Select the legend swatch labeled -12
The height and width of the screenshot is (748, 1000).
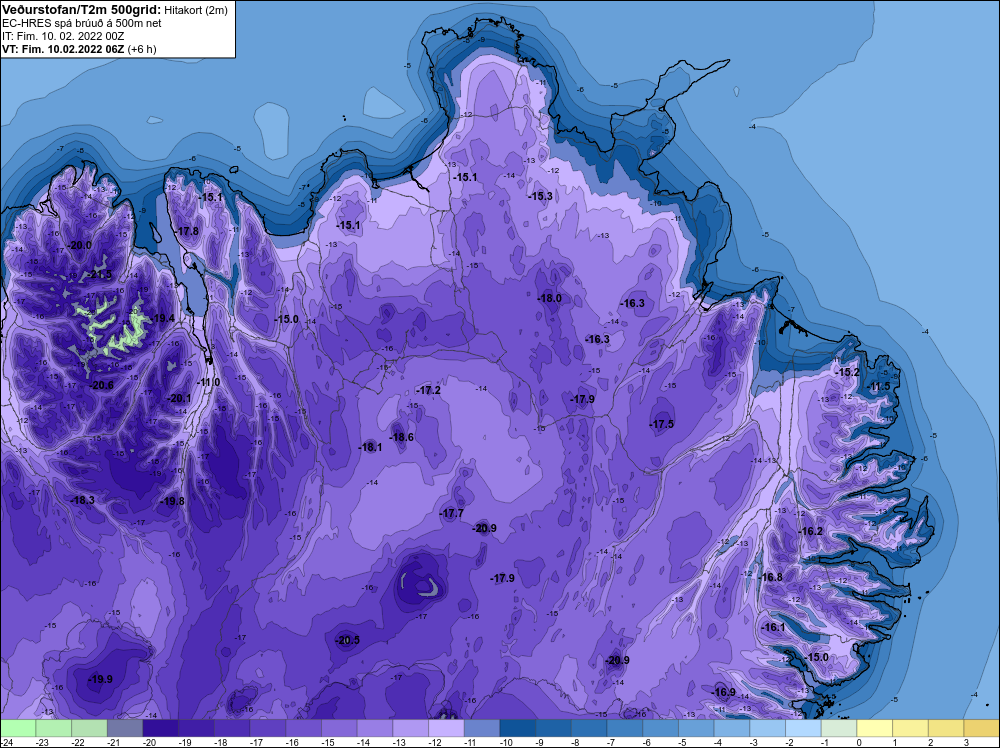coord(446,728)
